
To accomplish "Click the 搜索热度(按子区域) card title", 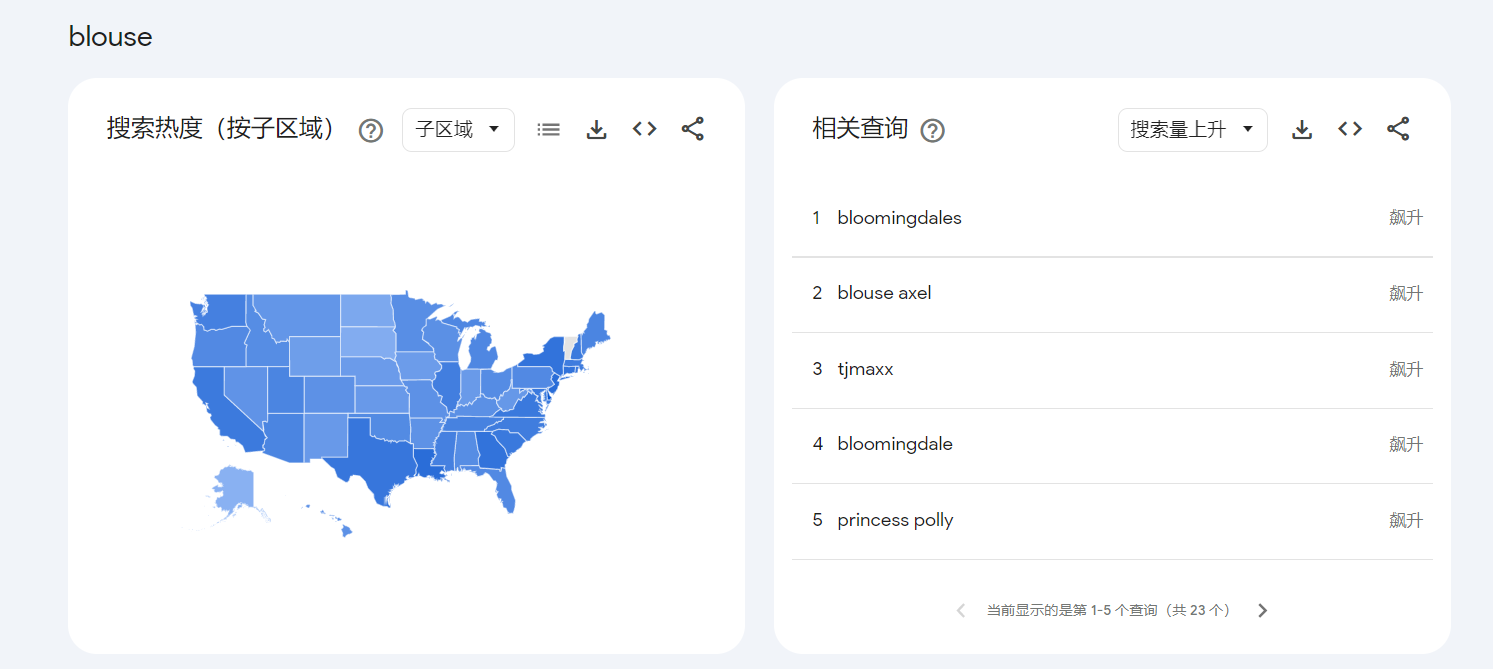I will 225,129.
